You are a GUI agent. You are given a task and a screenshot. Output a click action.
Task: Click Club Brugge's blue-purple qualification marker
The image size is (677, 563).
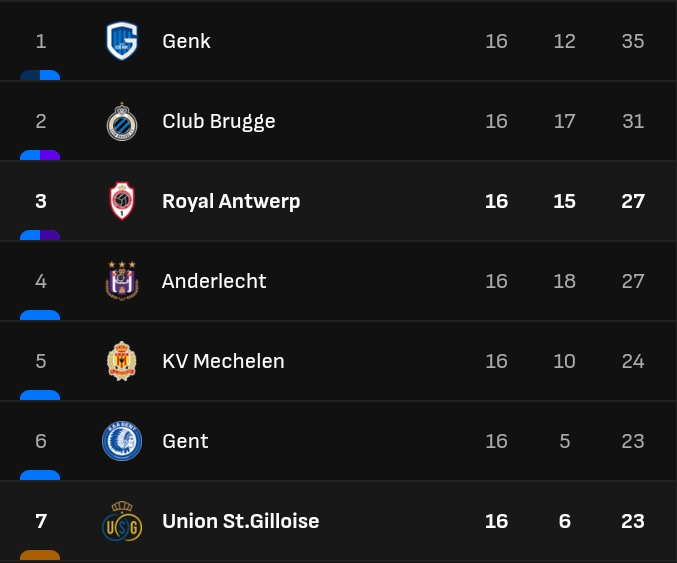point(40,155)
